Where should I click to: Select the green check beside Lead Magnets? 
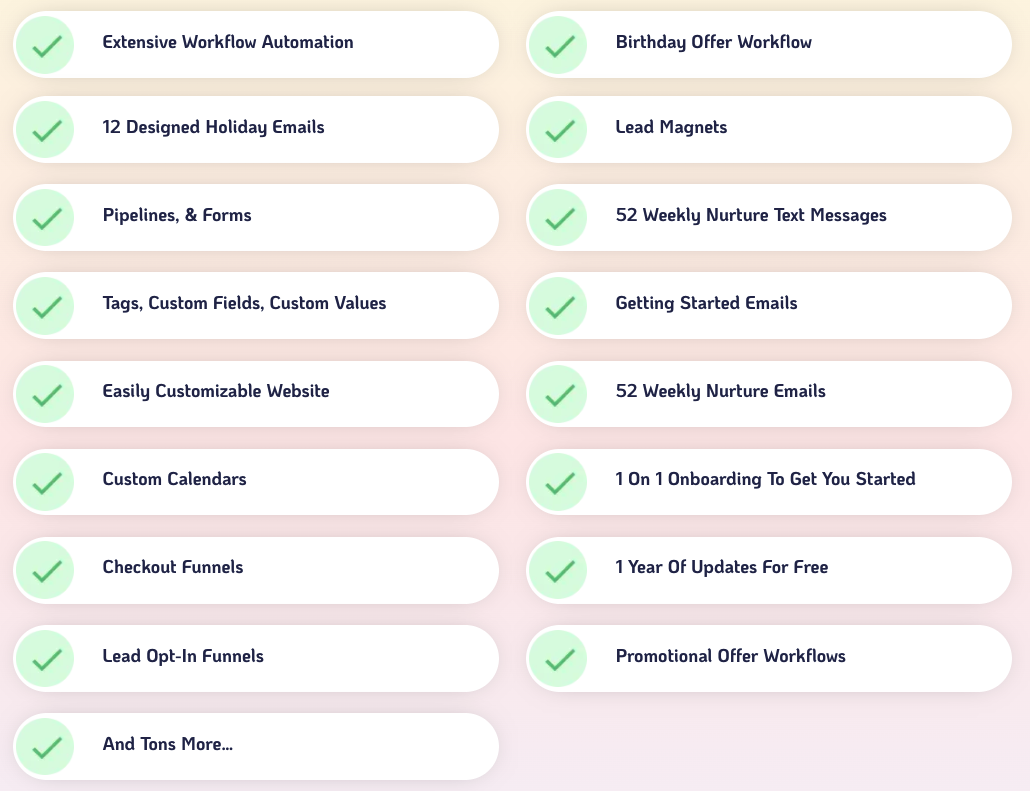tap(559, 129)
